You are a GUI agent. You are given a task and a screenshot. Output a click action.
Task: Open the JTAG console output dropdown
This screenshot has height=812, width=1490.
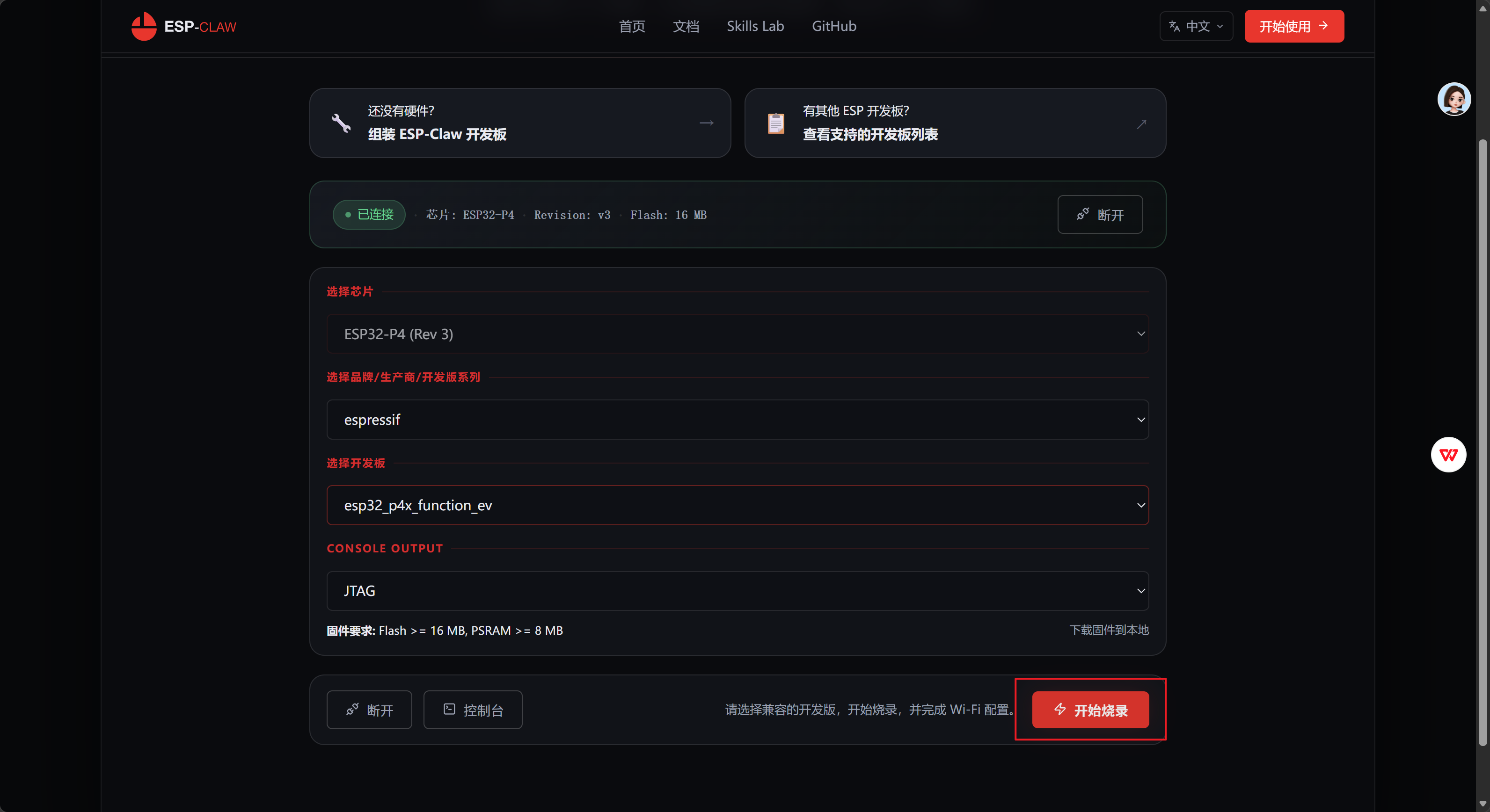(x=738, y=591)
